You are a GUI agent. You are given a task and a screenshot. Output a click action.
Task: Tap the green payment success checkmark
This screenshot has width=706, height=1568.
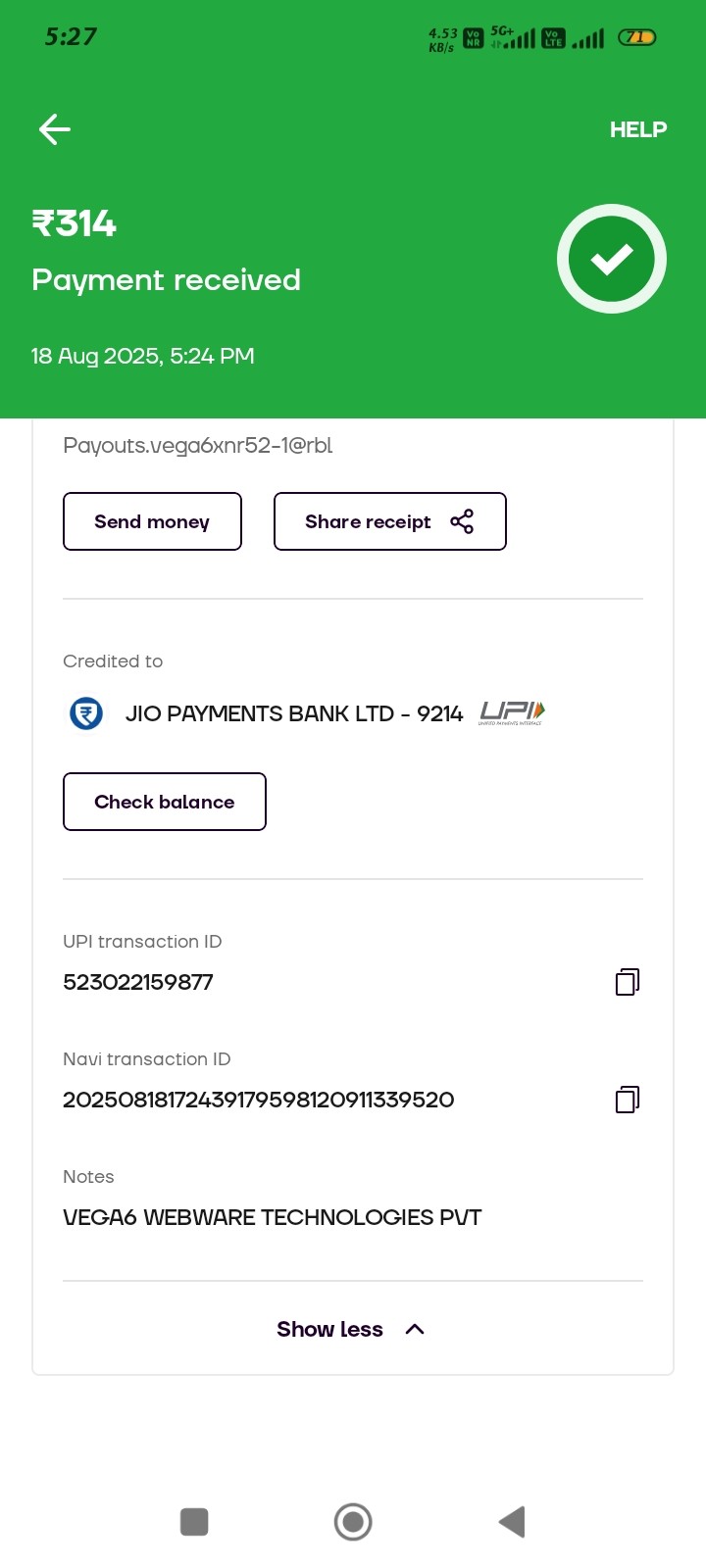click(x=612, y=259)
